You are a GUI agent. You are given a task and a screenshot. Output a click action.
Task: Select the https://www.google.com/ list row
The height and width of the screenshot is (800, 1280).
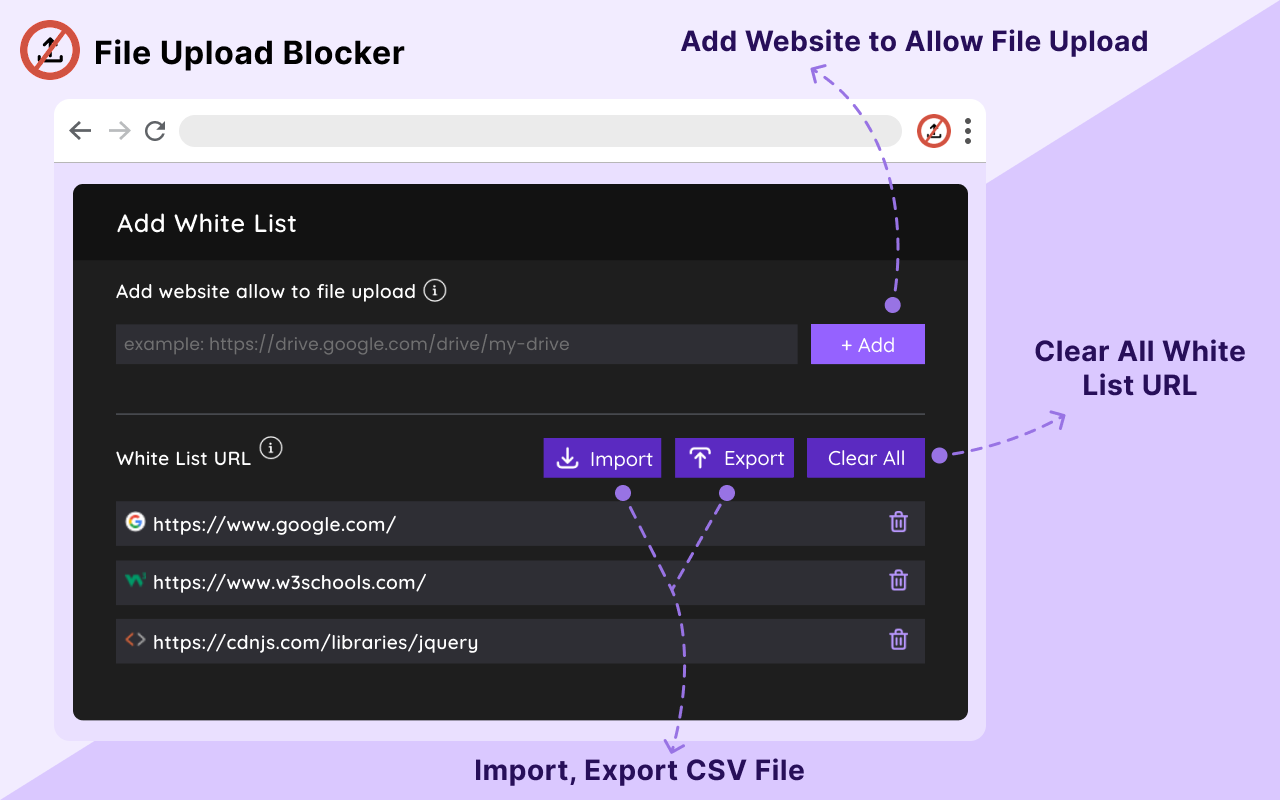(x=500, y=523)
